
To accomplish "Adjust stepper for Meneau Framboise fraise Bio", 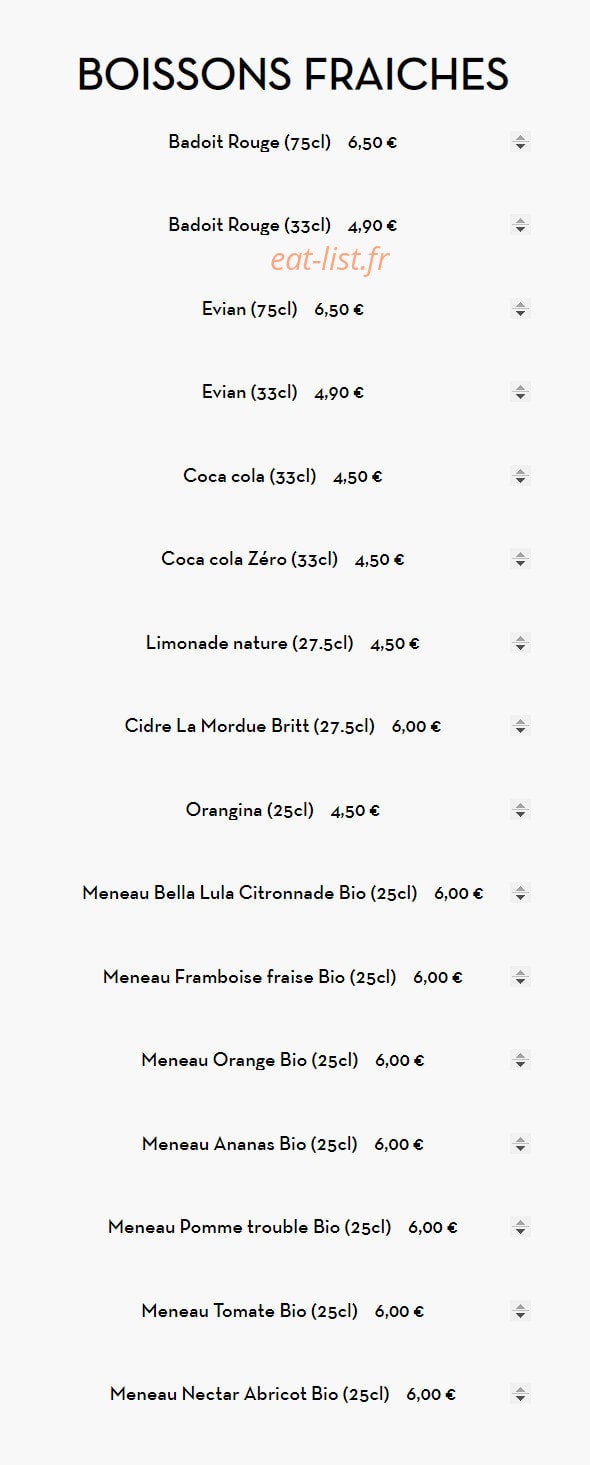I will click(x=520, y=977).
